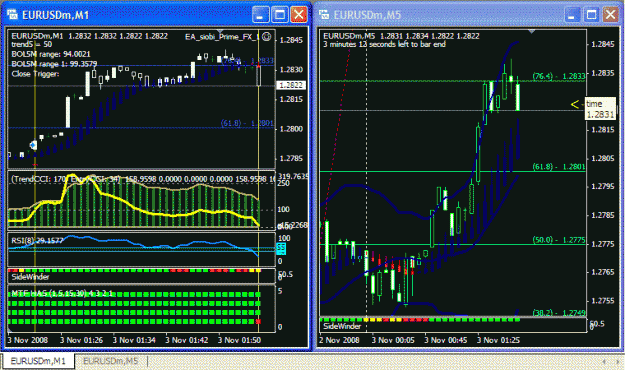Image resolution: width=625 pixels, height=370 pixels.
Task: Click the EURUSDm,M5 title bar text
Action: pos(367,15)
